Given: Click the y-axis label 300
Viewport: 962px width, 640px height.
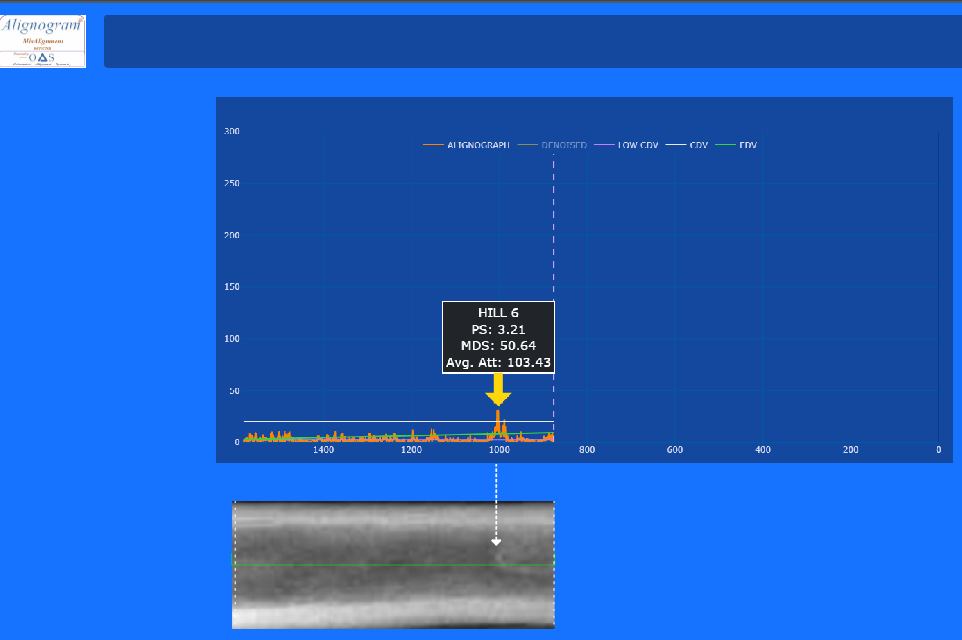Looking at the screenshot, I should pos(232,131).
